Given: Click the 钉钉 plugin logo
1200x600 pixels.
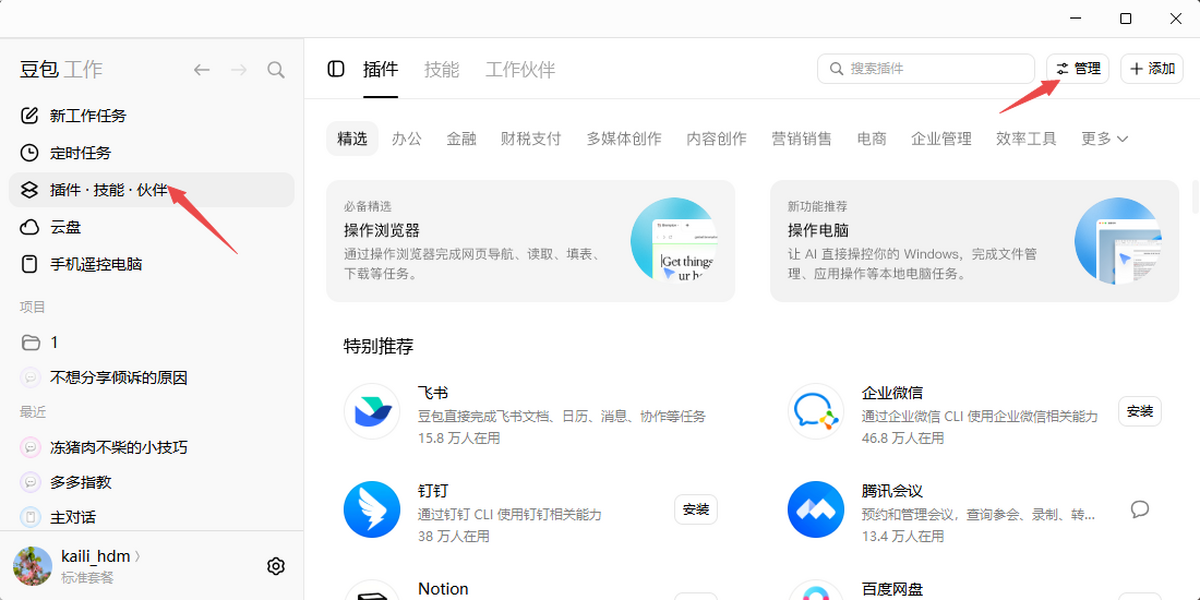Looking at the screenshot, I should (372, 509).
